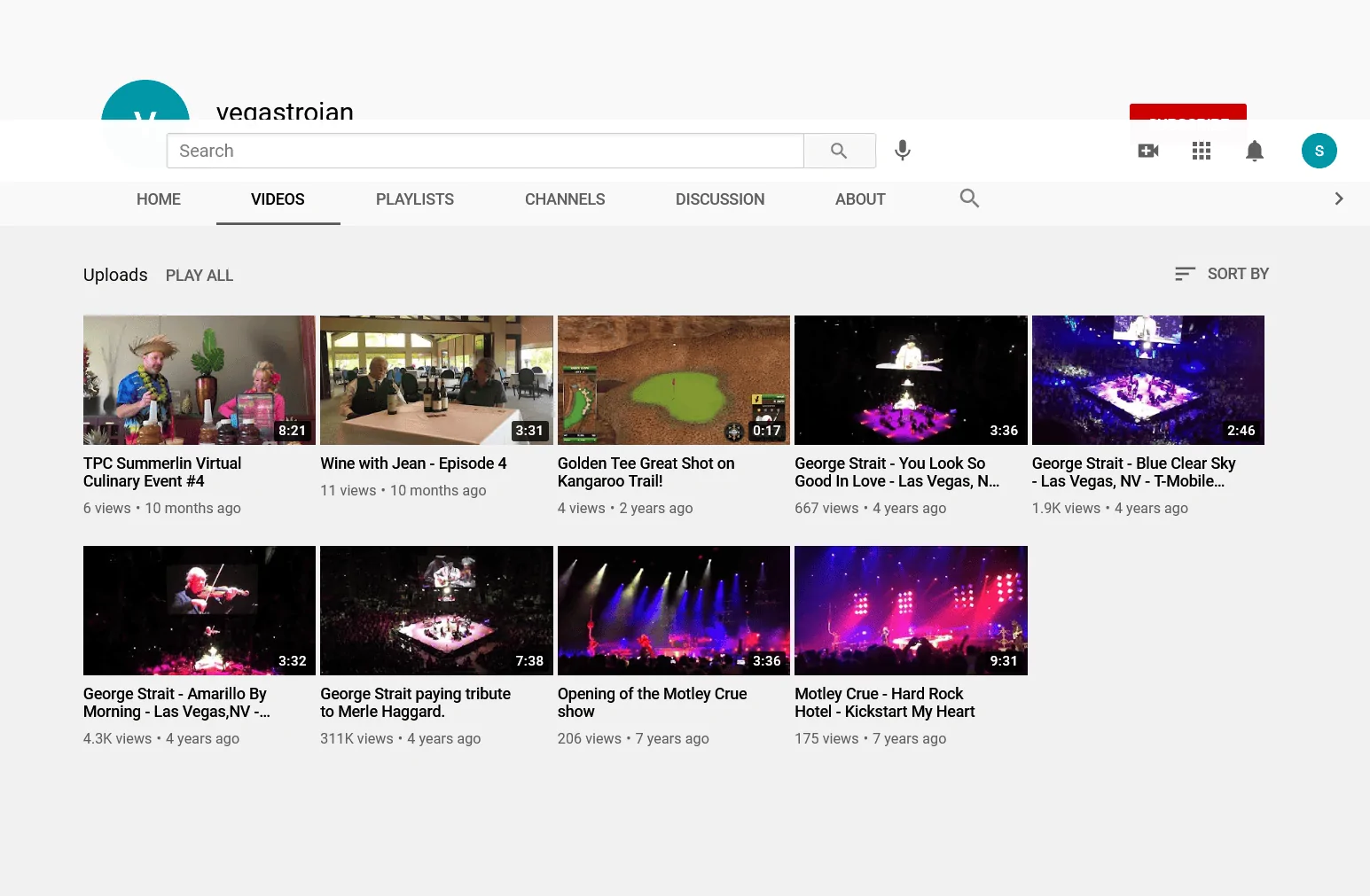Screen dimensions: 1370x896
Task: Click title 'TPC Summerlin Virtual Culinary Event #4'
Action: (x=162, y=472)
